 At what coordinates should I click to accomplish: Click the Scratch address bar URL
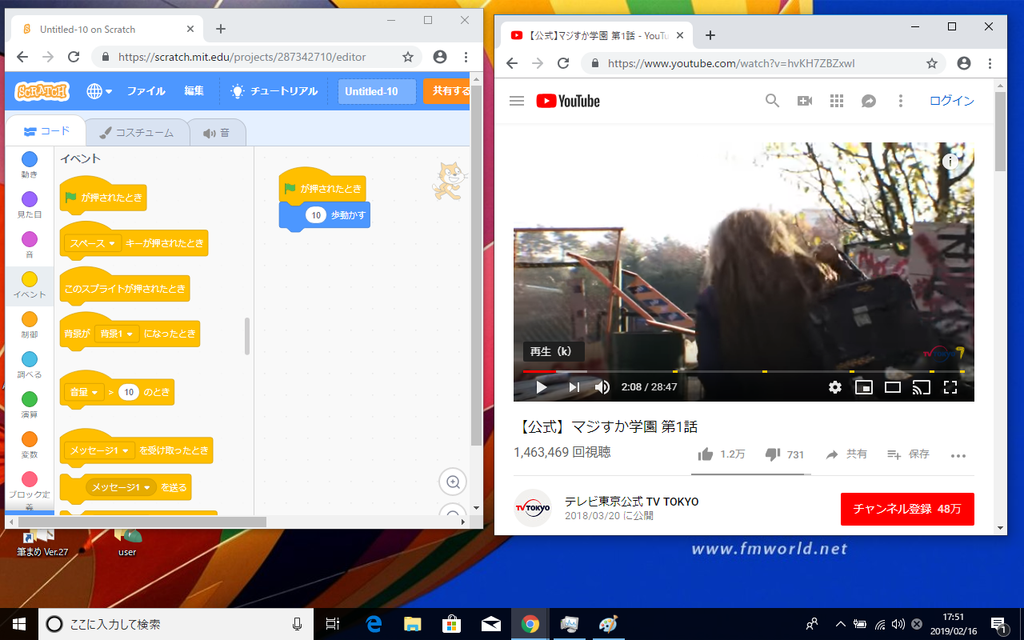(x=242, y=57)
